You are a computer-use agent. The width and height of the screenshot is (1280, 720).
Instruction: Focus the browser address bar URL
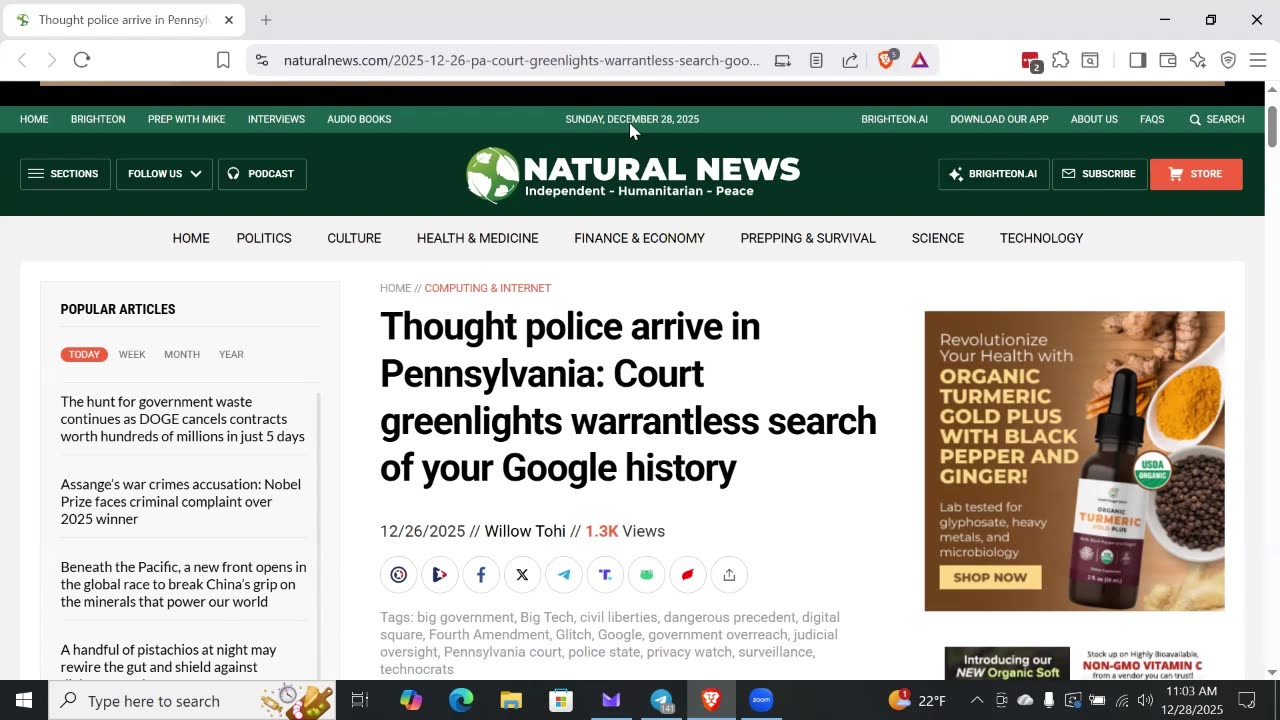tap(521, 60)
